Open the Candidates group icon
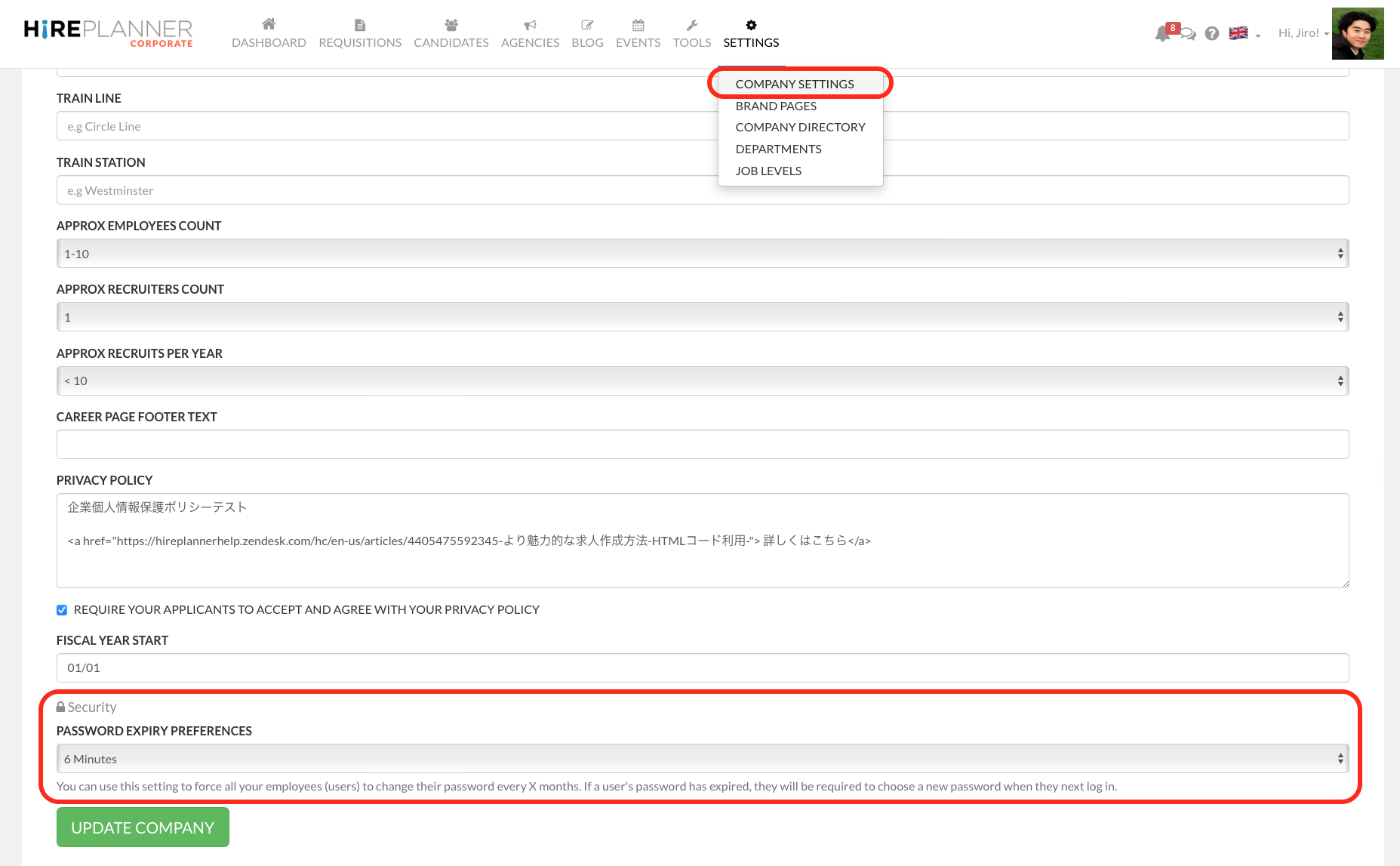Viewport: 1400px width, 866px height. (x=451, y=25)
